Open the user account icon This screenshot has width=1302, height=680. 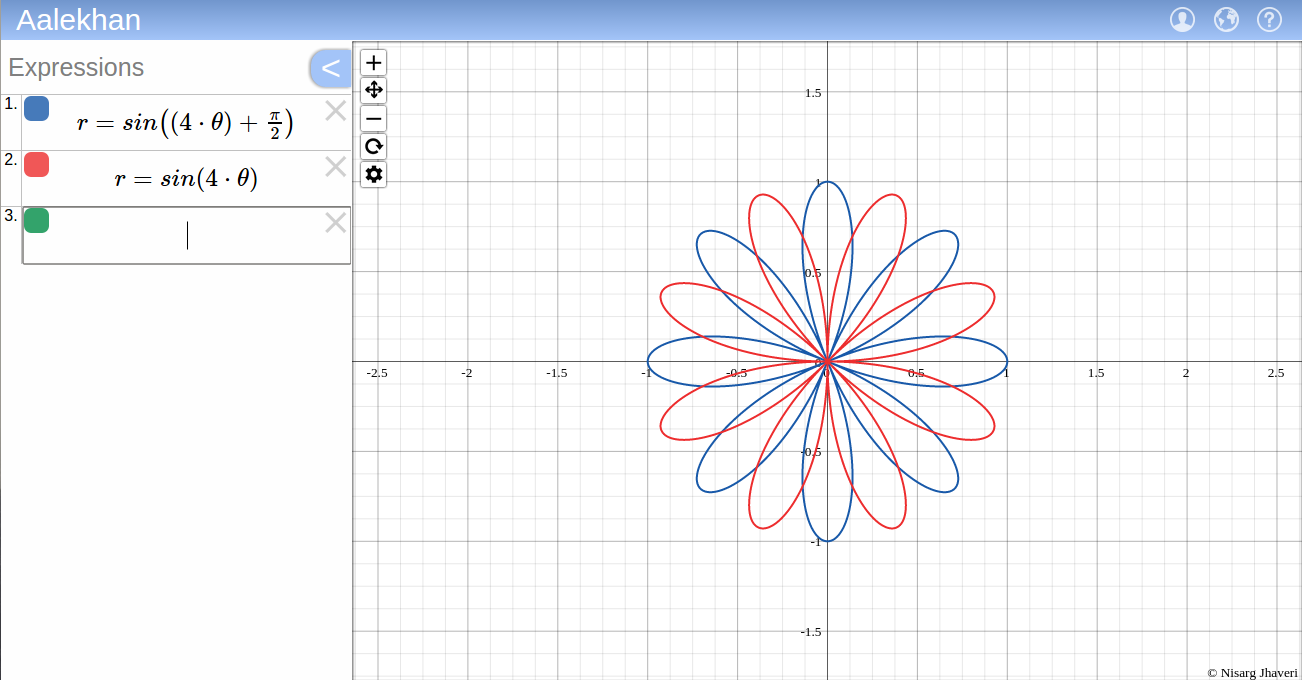(x=1182, y=20)
